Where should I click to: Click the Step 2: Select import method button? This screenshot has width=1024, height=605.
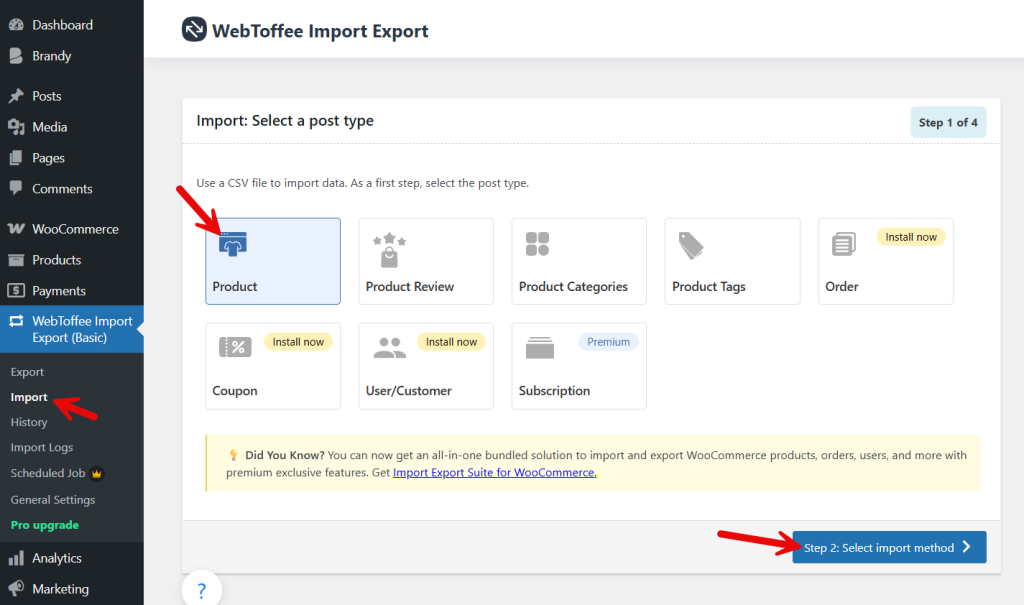(x=887, y=547)
